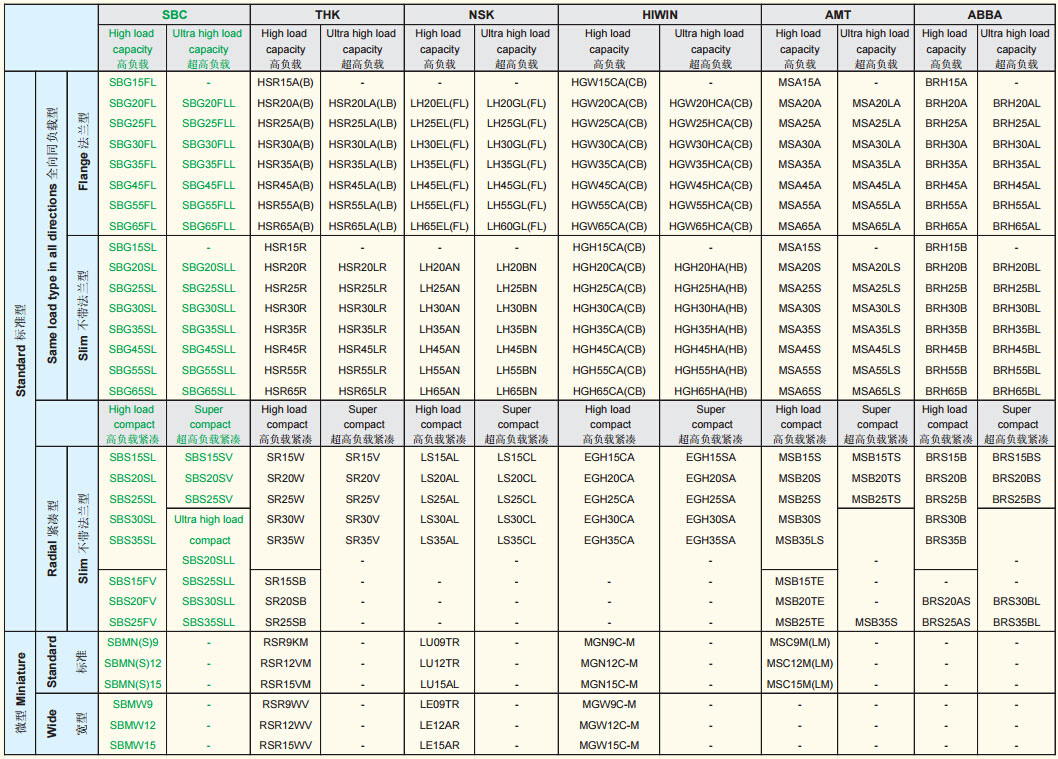Click the MGW15C-M cell
The width and height of the screenshot is (1058, 759).
click(609, 746)
